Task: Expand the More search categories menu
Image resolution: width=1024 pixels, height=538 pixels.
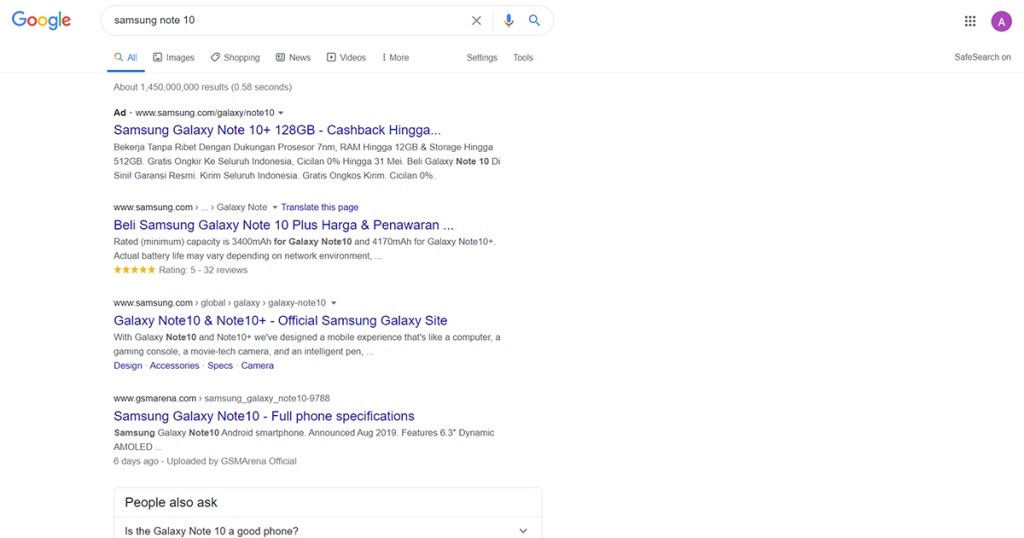Action: [396, 58]
